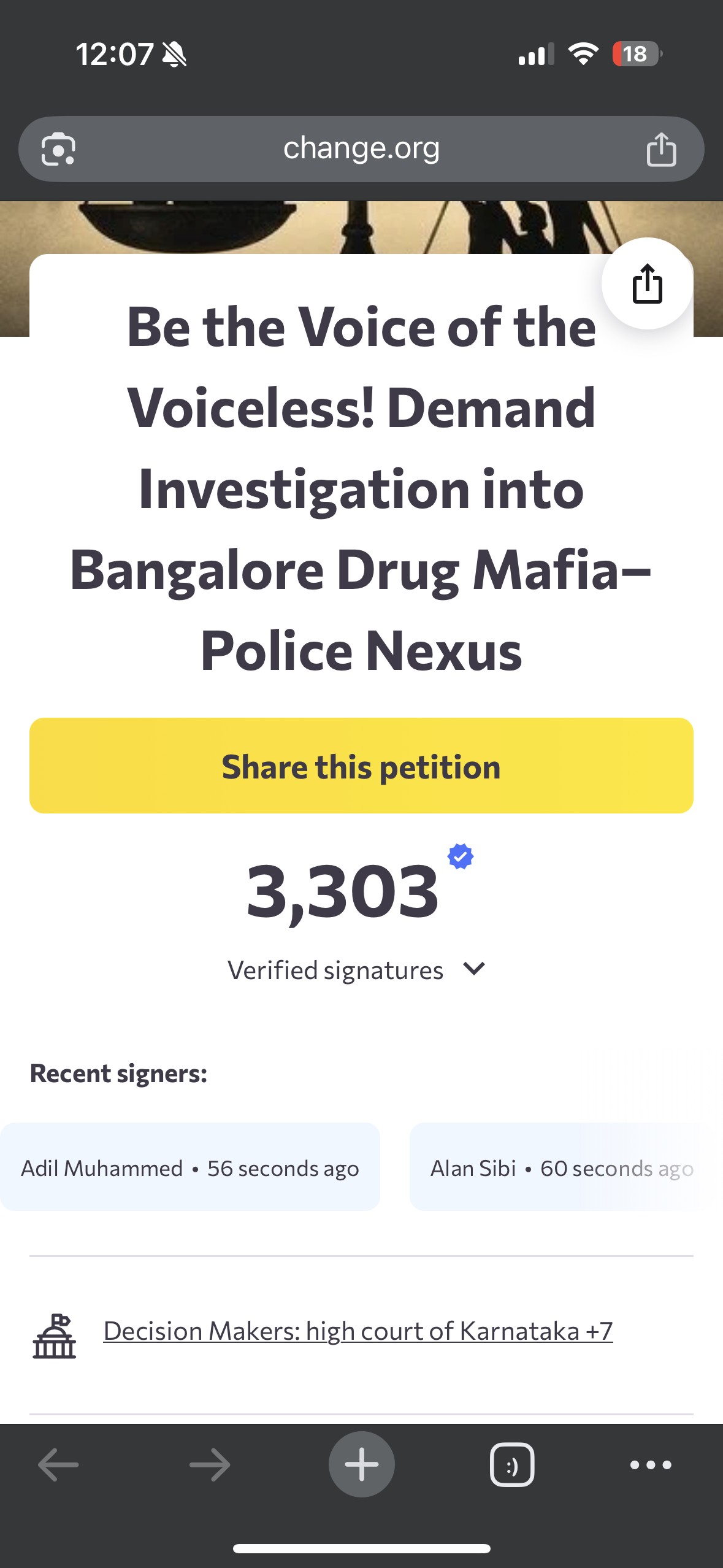
Task: Go back with the browser back arrow
Action: pos(58,1465)
